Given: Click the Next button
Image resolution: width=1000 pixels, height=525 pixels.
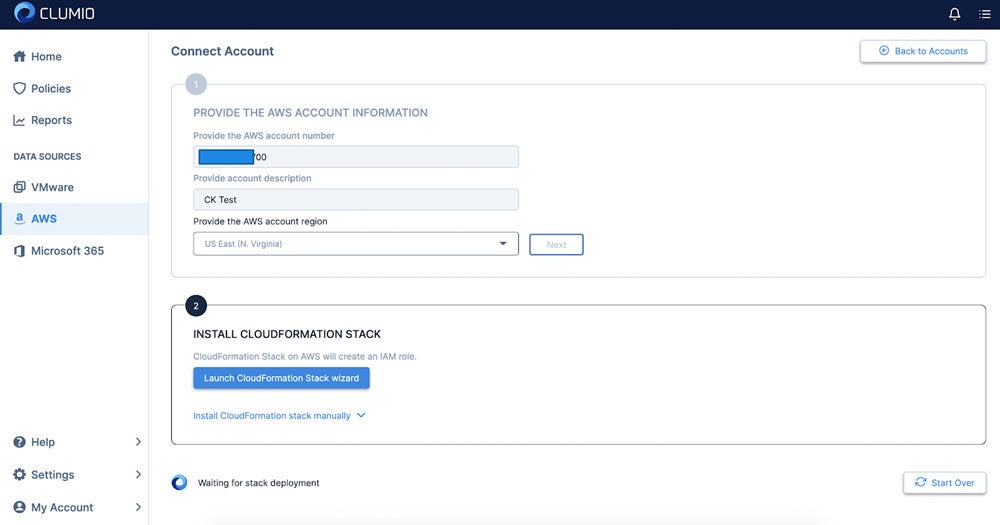Looking at the screenshot, I should click(x=556, y=244).
